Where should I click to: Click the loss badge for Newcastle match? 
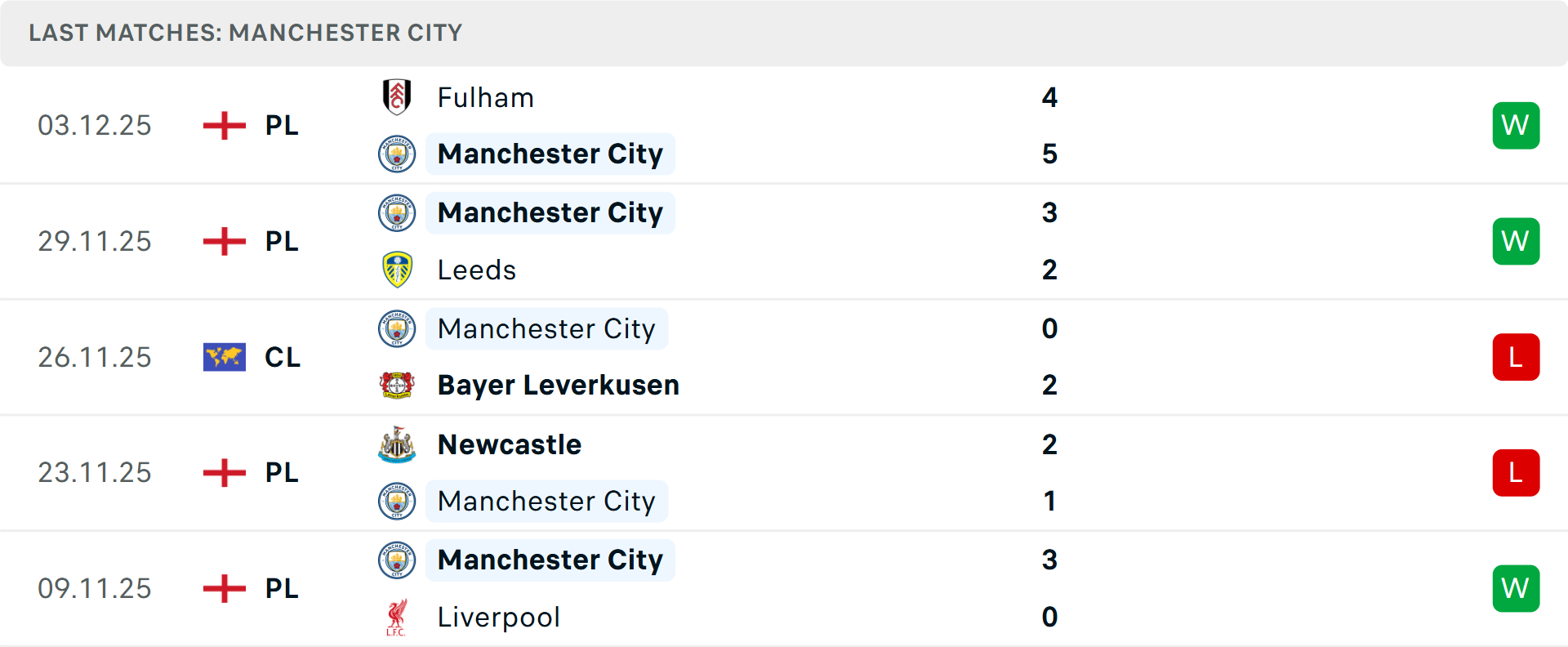tap(1516, 472)
